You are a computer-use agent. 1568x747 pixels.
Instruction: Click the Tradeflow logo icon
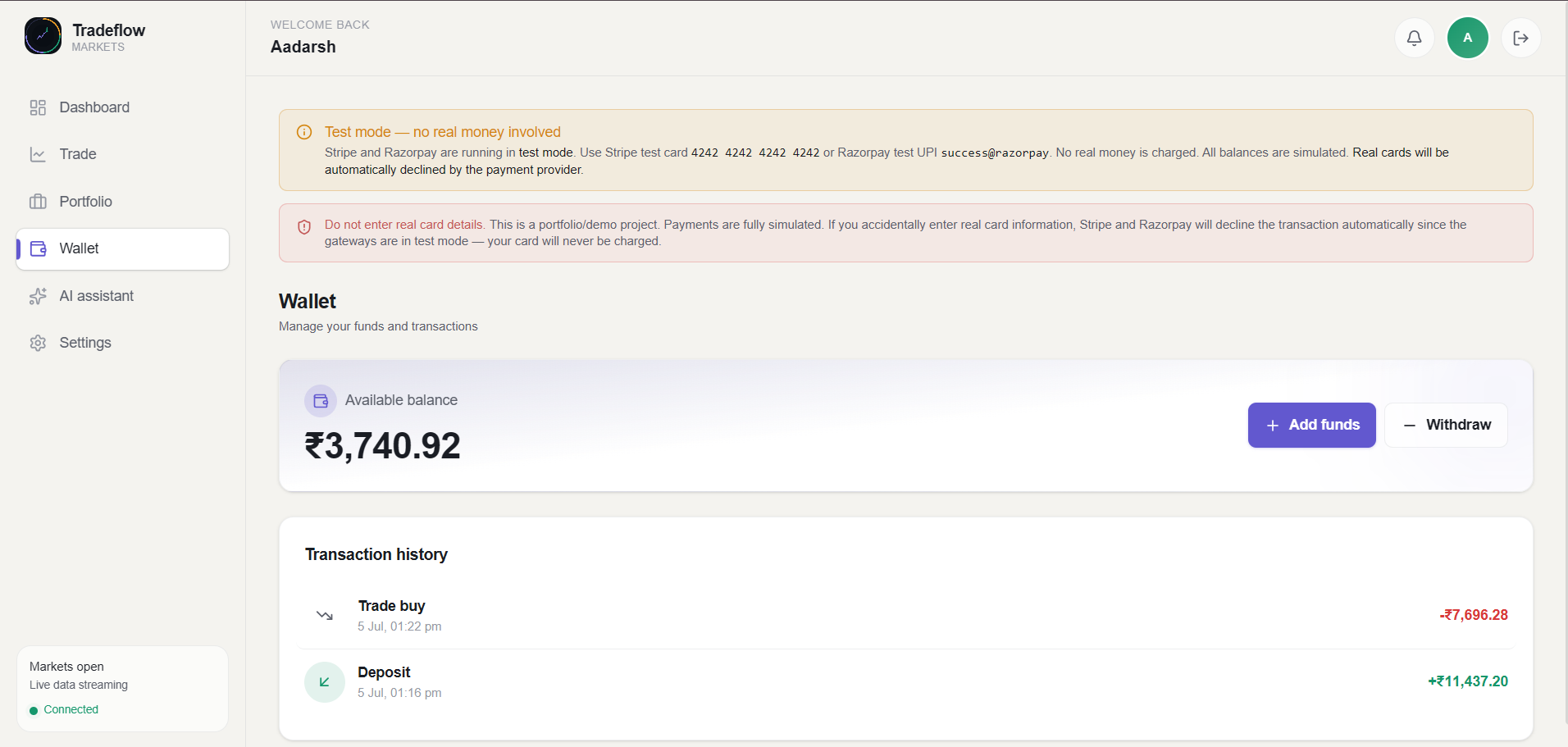(43, 36)
